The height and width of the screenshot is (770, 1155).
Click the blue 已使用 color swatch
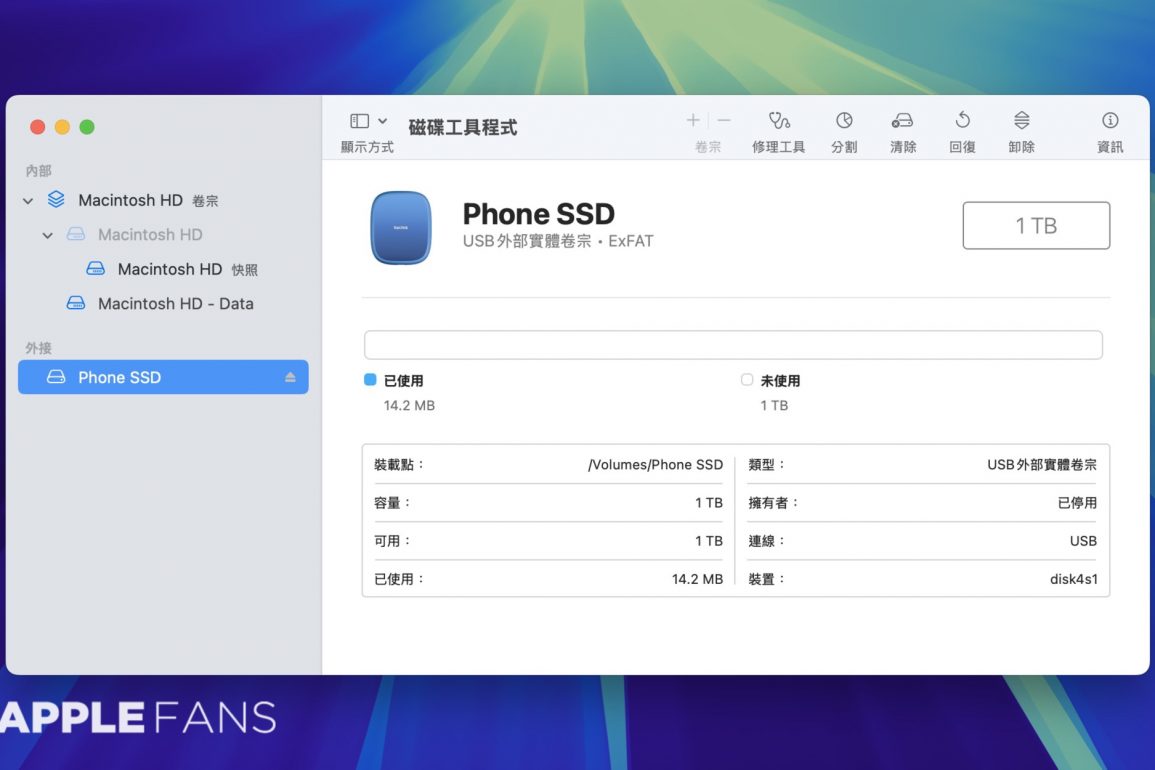pyautogui.click(x=370, y=380)
